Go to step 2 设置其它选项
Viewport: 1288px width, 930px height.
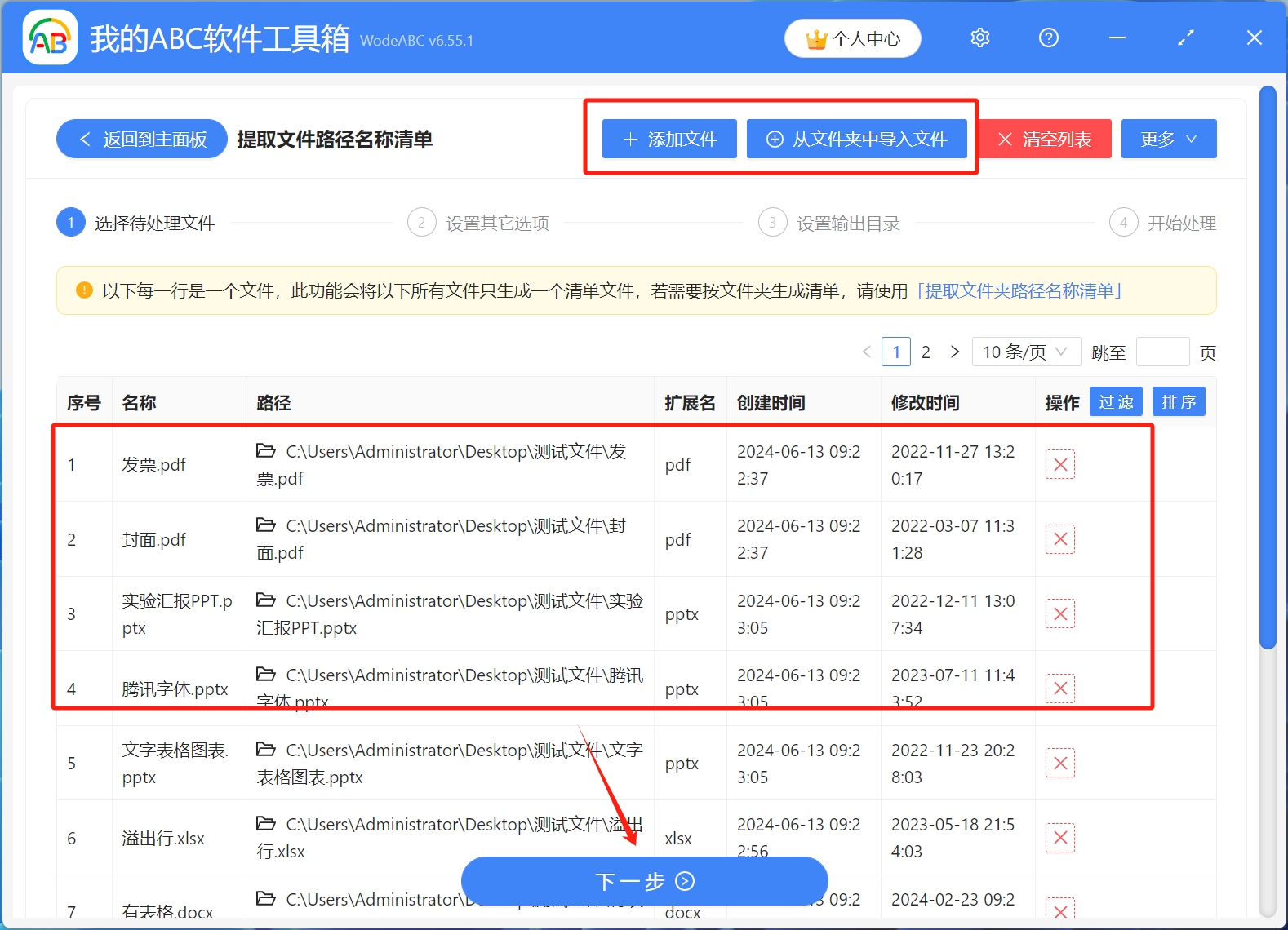point(478,223)
